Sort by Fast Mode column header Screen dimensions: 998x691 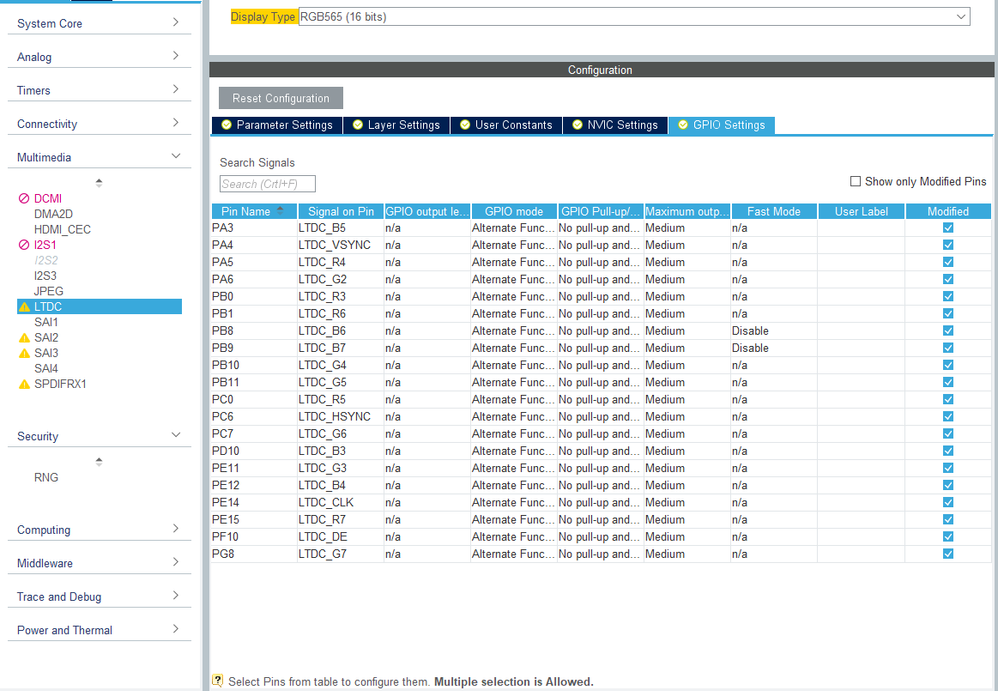(774, 211)
